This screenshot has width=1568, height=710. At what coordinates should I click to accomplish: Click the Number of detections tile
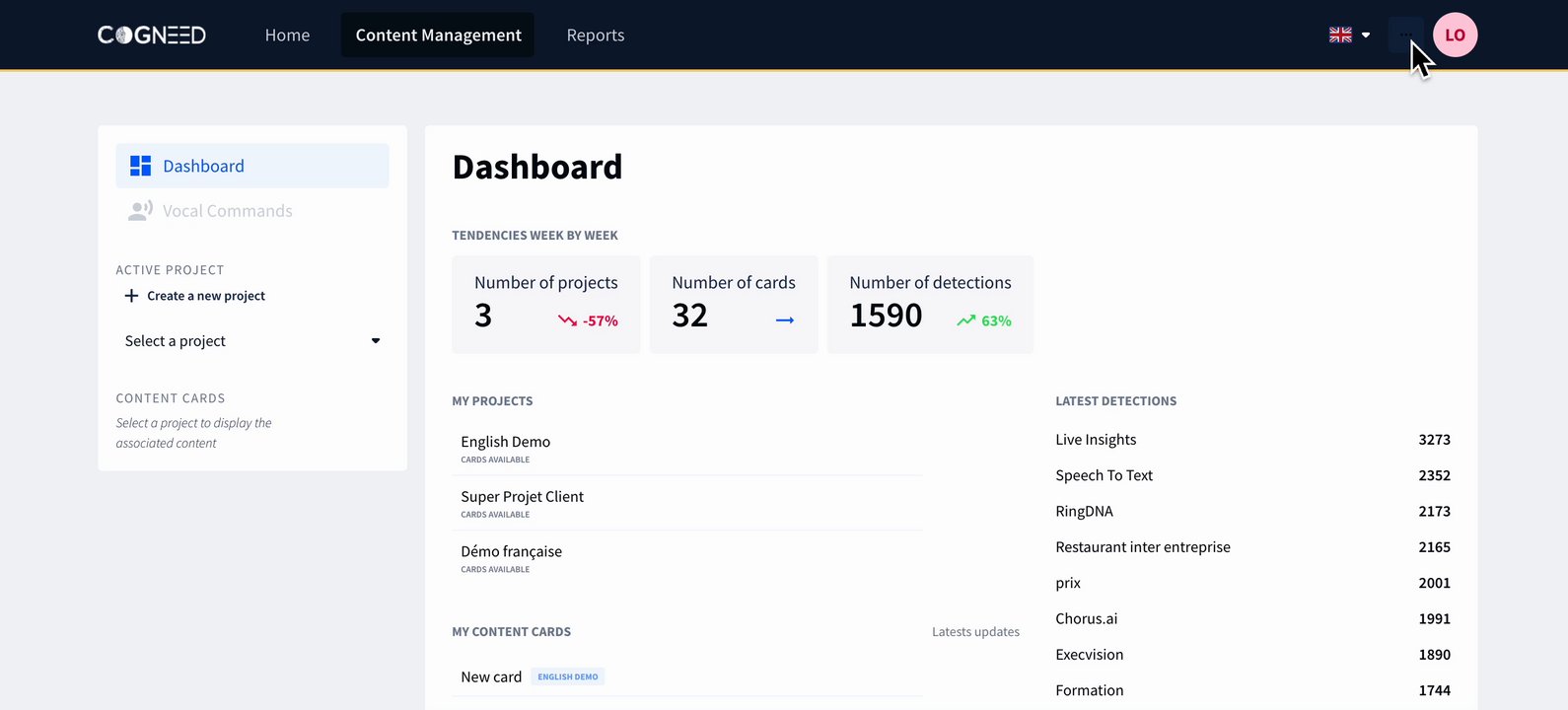(931, 305)
